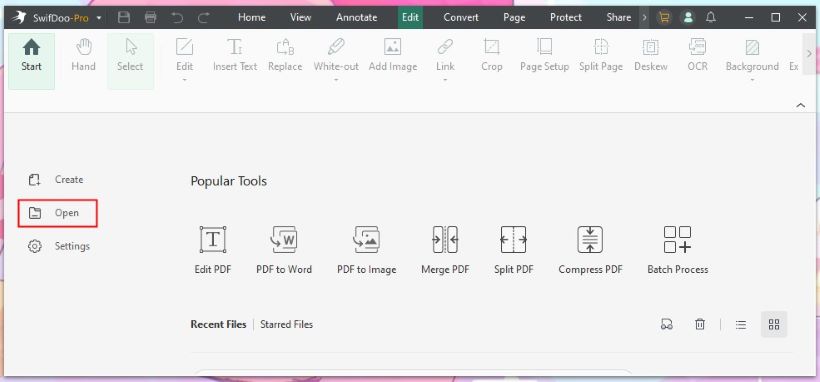820x382 pixels.
Task: Switch to the Home tab
Action: pyautogui.click(x=252, y=17)
